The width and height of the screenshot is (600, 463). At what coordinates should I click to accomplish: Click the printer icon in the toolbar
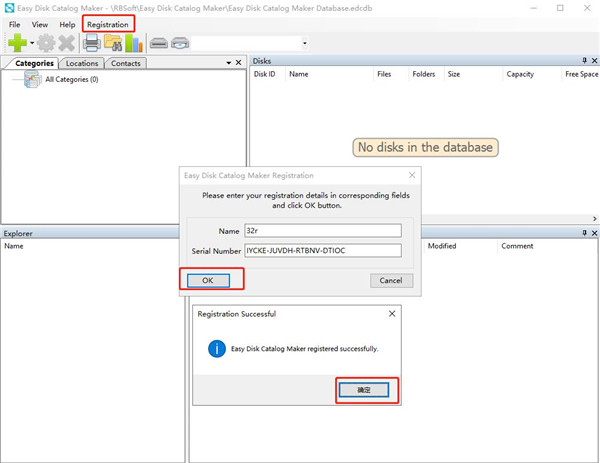coord(92,42)
